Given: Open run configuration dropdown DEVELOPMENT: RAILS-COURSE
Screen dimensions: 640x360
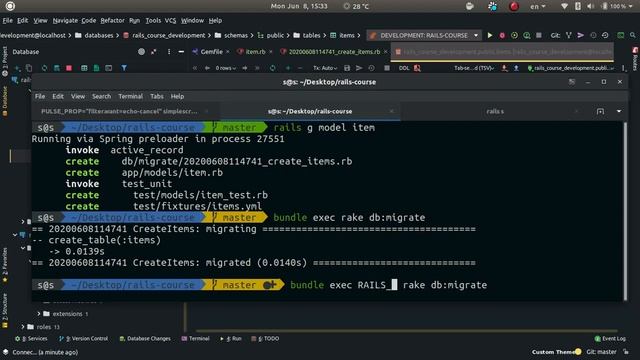Looking at the screenshot, I should pos(424,36).
